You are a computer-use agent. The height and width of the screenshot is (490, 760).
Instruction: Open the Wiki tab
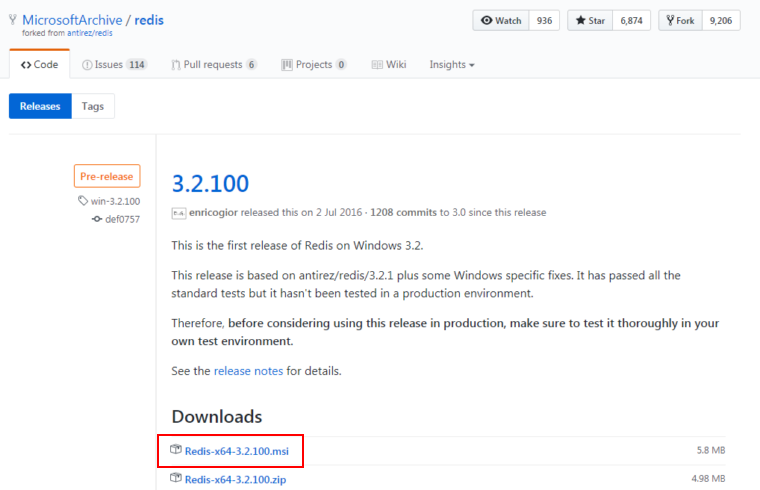click(389, 64)
